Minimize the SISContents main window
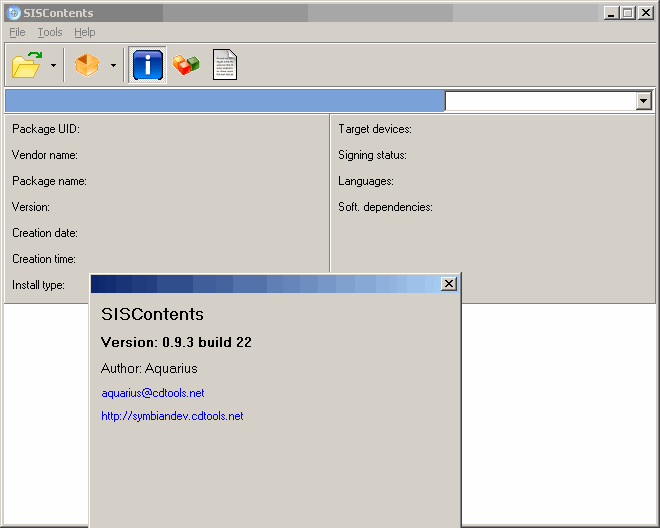Image resolution: width=660 pixels, height=528 pixels. point(611,13)
